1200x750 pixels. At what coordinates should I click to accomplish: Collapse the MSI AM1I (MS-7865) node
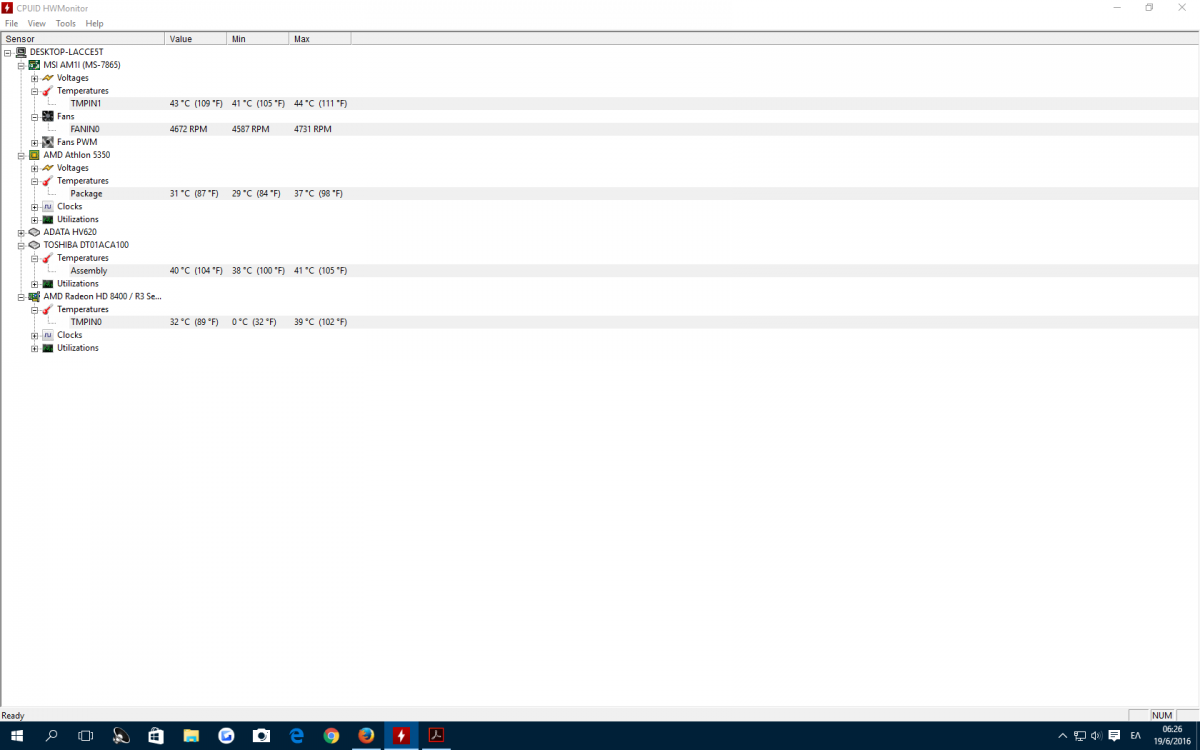point(21,65)
